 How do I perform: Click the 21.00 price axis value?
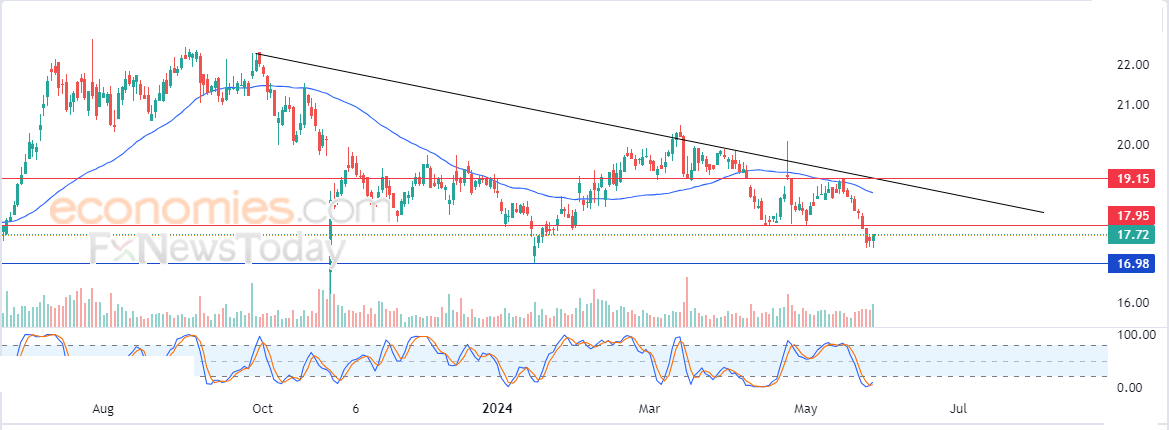(1132, 104)
